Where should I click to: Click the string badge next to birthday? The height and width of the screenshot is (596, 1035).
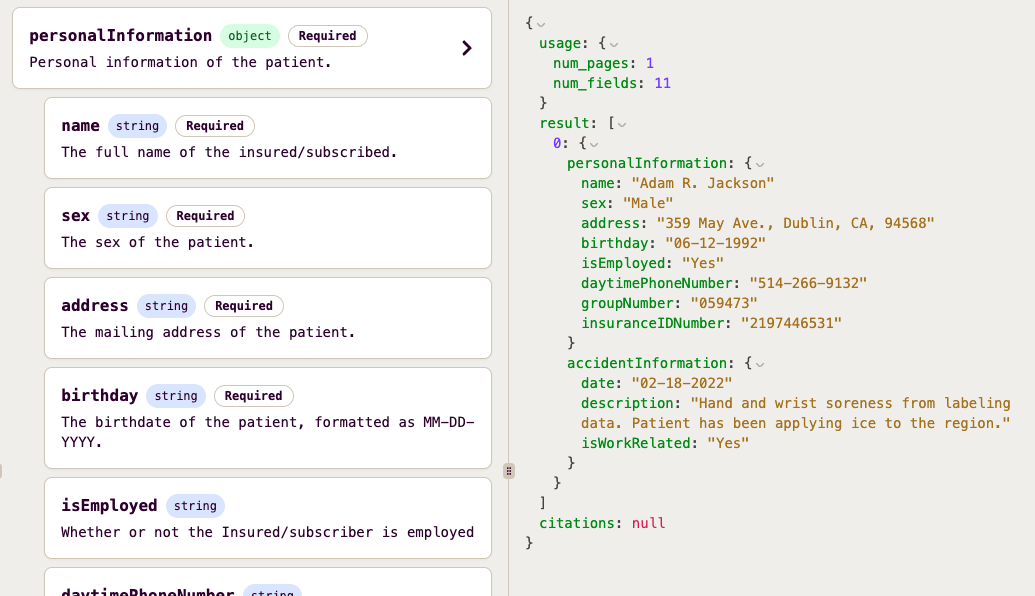[176, 395]
